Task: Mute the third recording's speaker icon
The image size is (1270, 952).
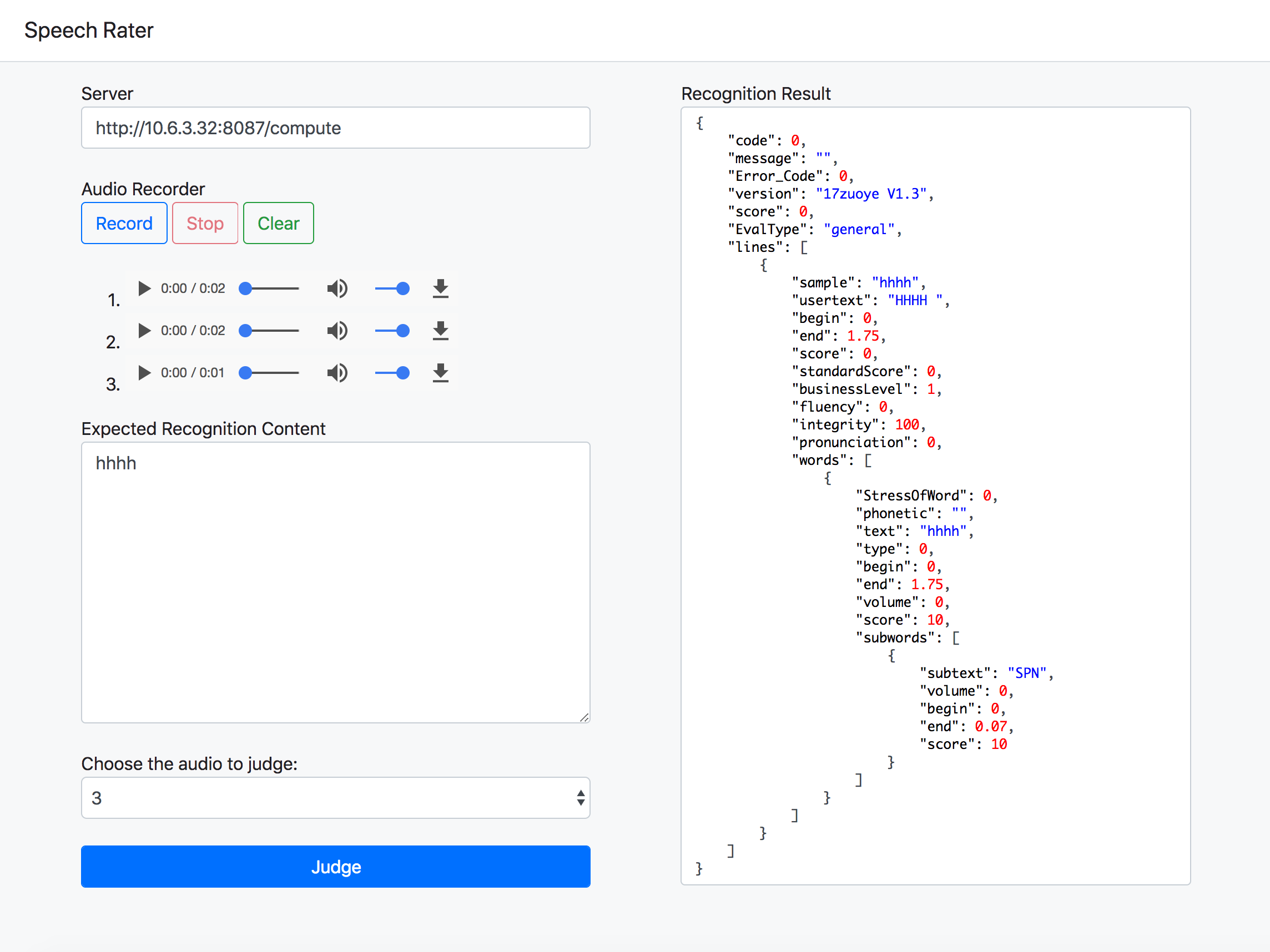Action: click(337, 372)
